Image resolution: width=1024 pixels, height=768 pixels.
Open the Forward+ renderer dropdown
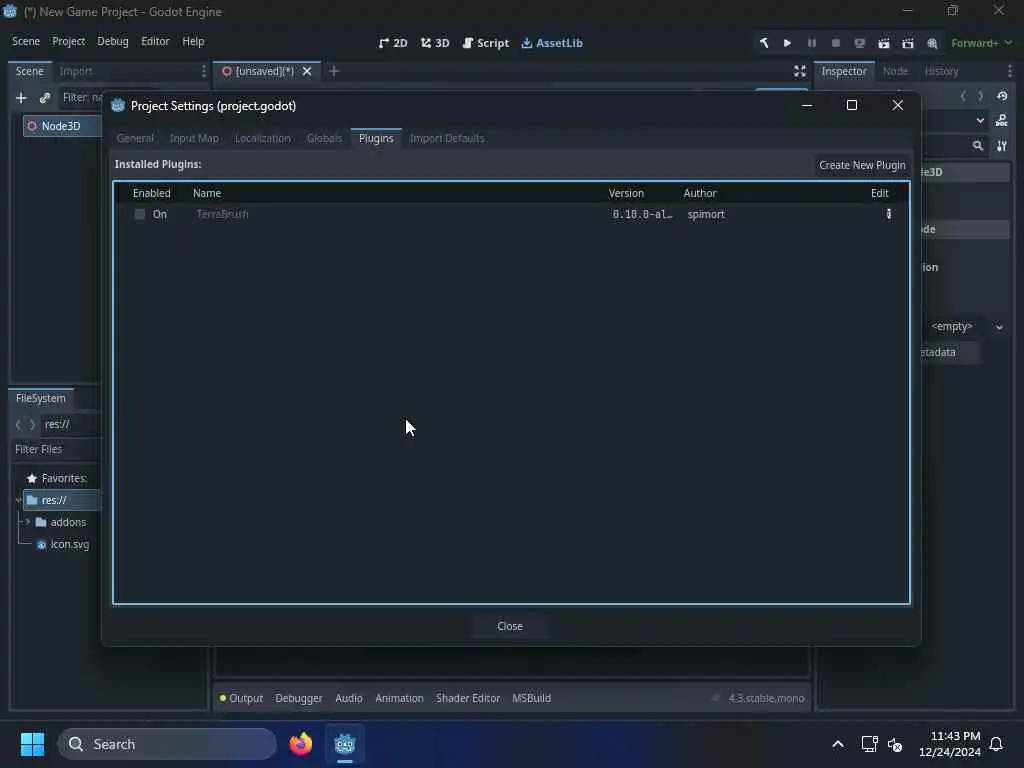point(982,43)
